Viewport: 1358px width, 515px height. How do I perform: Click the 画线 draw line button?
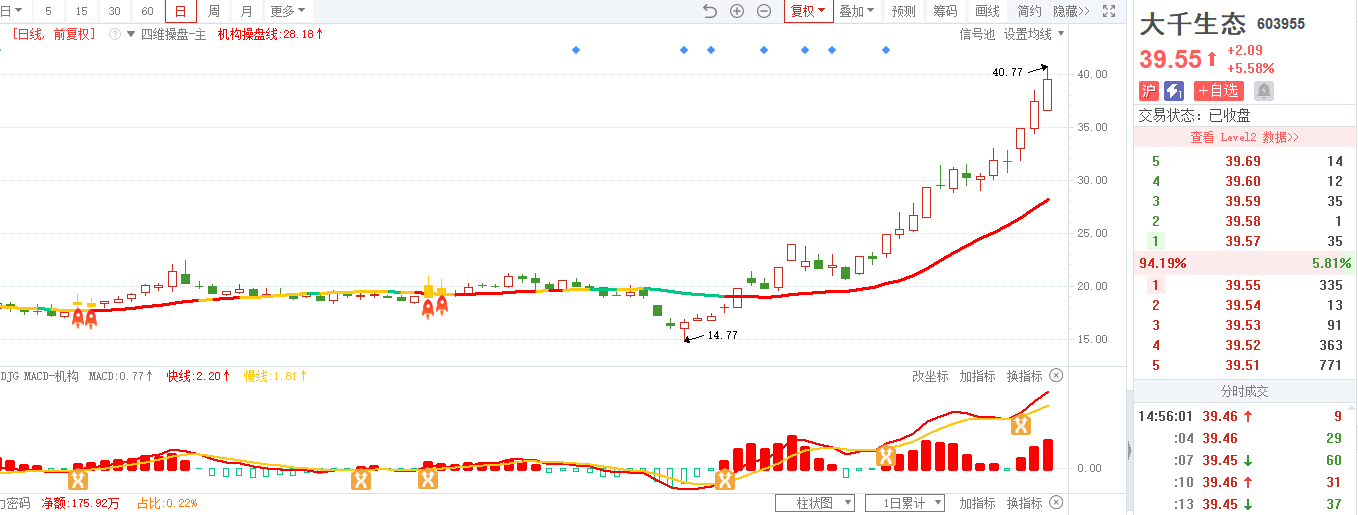coord(987,11)
